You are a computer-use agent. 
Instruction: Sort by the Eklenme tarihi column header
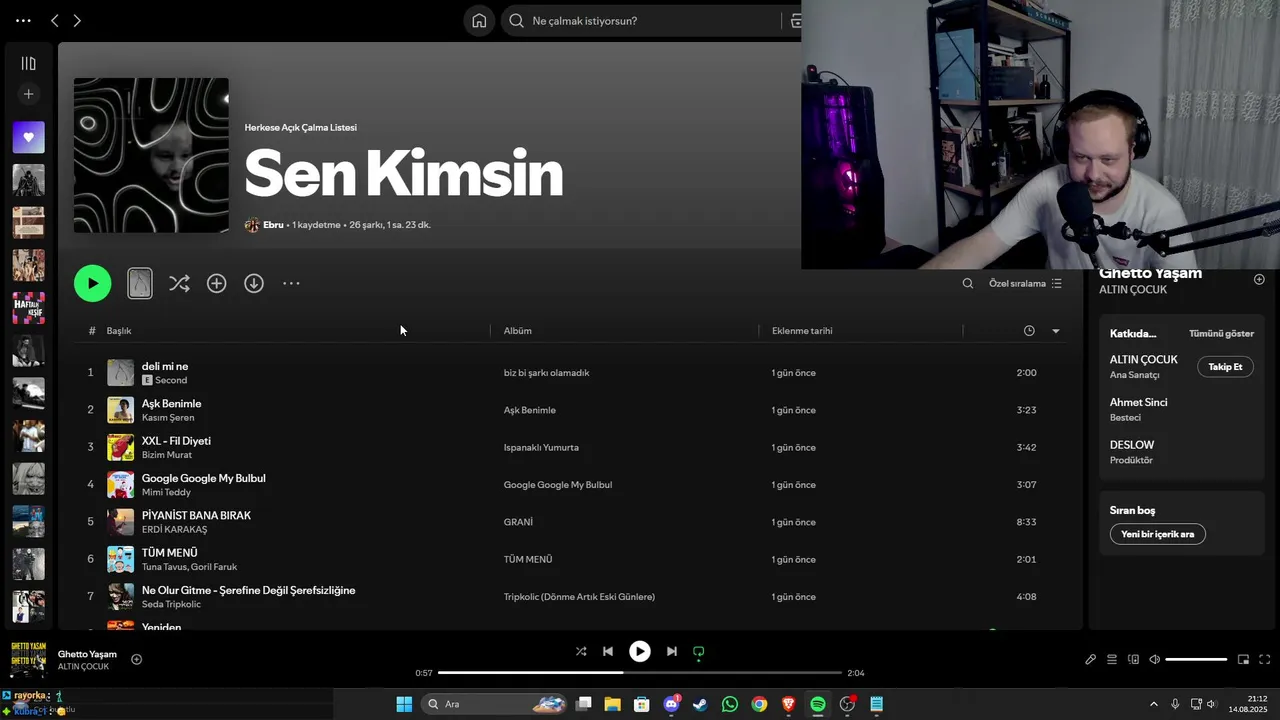pos(802,331)
